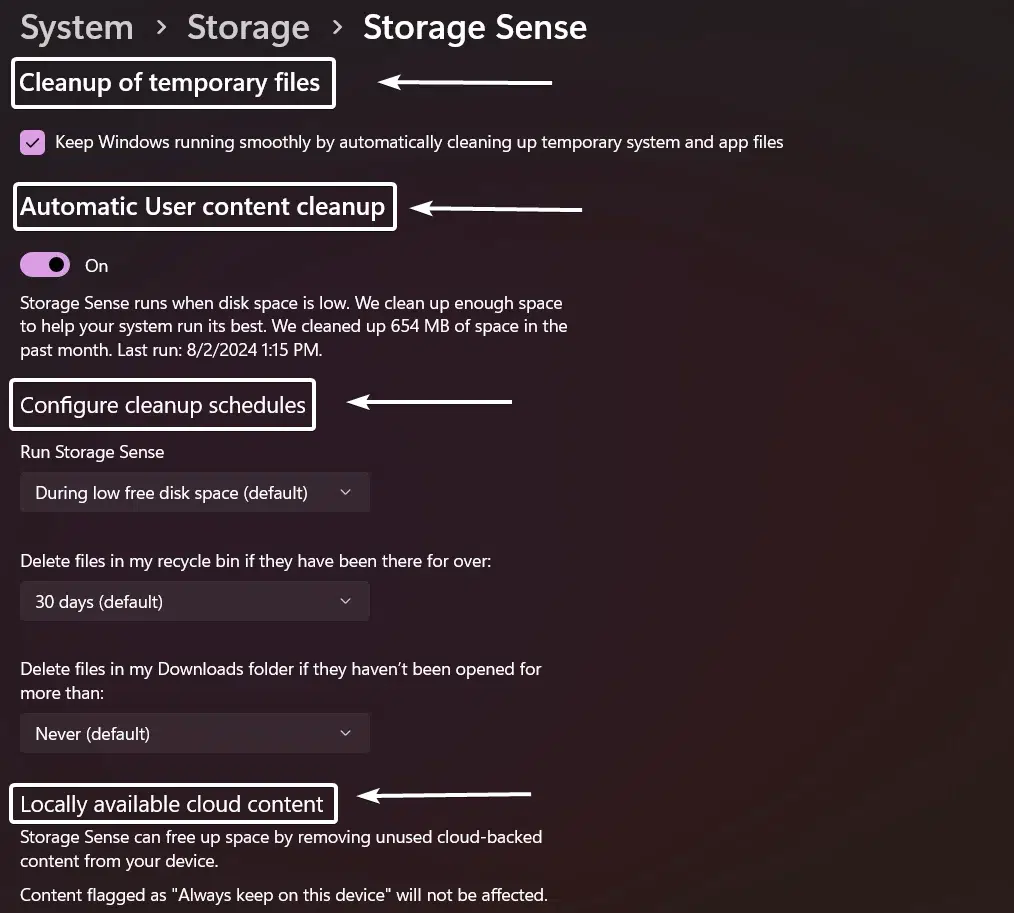1014x913 pixels.
Task: Select the Automatic User content cleanup heading
Action: [x=204, y=206]
